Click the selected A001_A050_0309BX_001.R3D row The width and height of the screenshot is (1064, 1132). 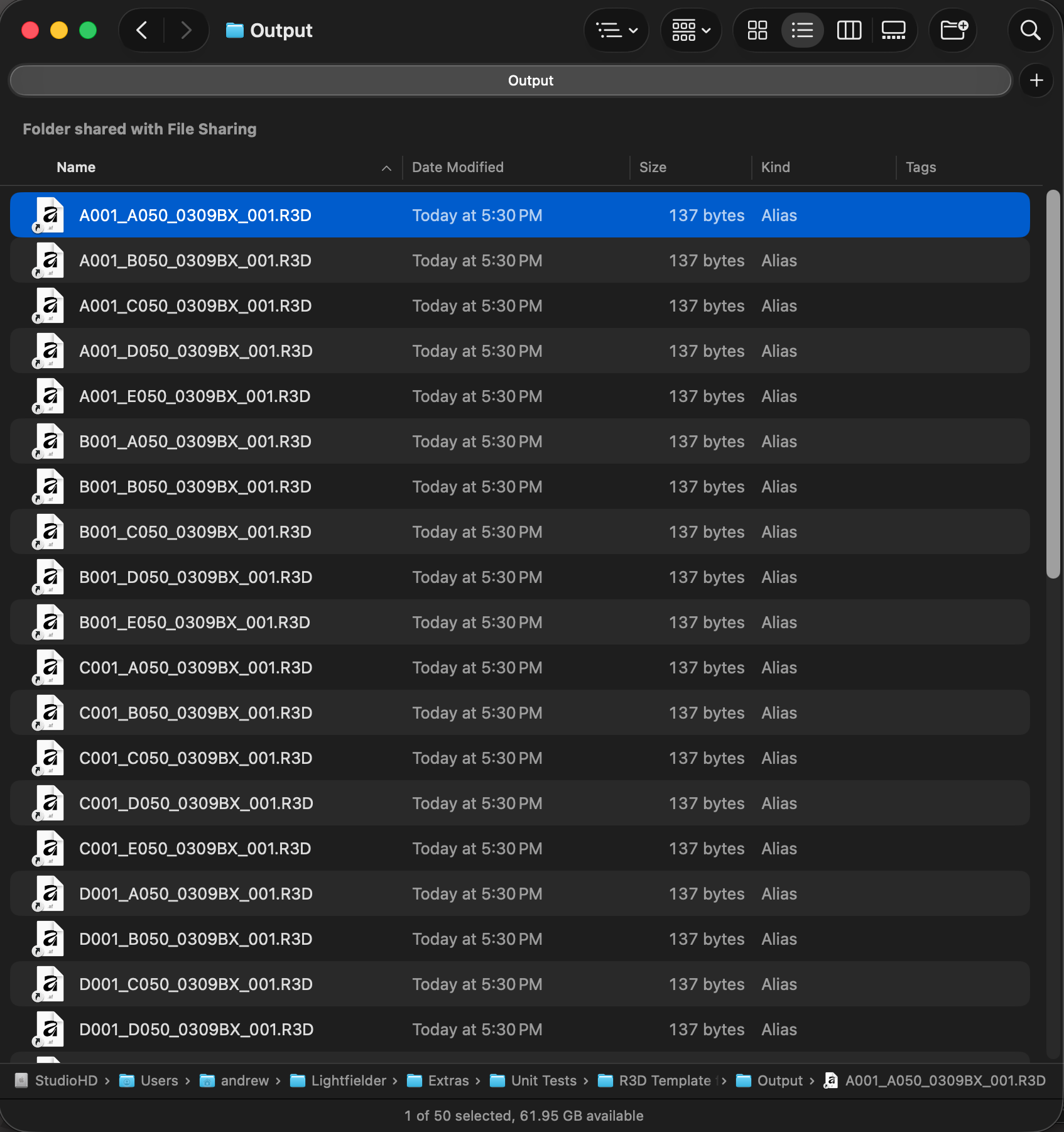pyautogui.click(x=520, y=215)
